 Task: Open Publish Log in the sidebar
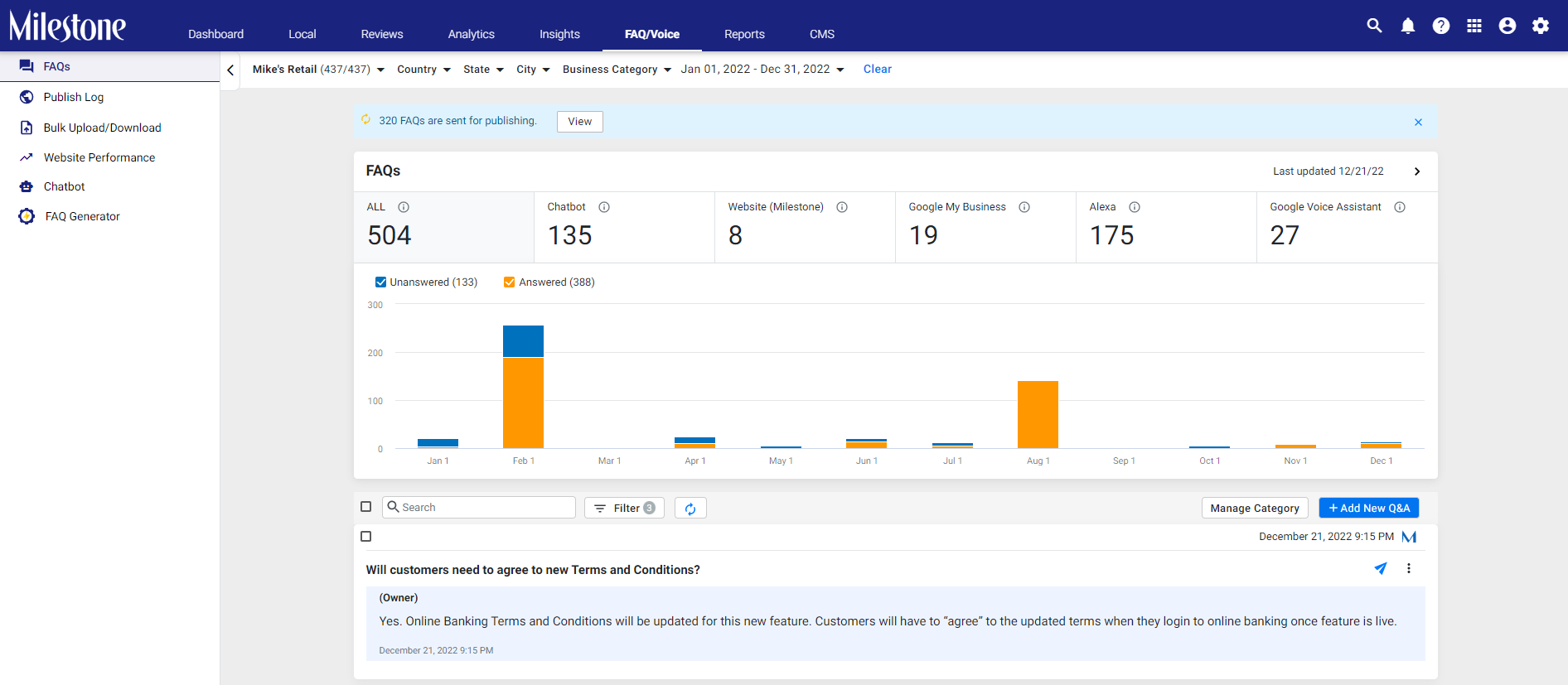tap(74, 97)
